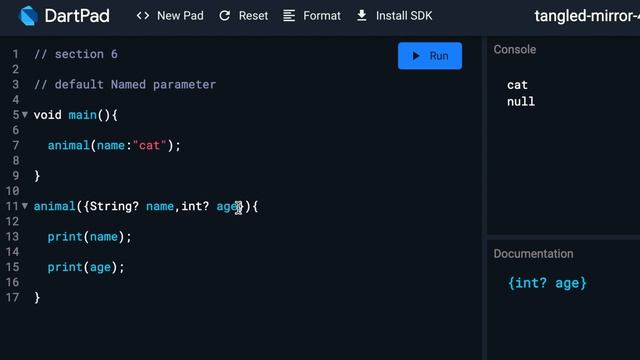Click the 'void' keyword on line 5
Image resolution: width=640 pixels, height=360 pixels.
click(x=48, y=115)
